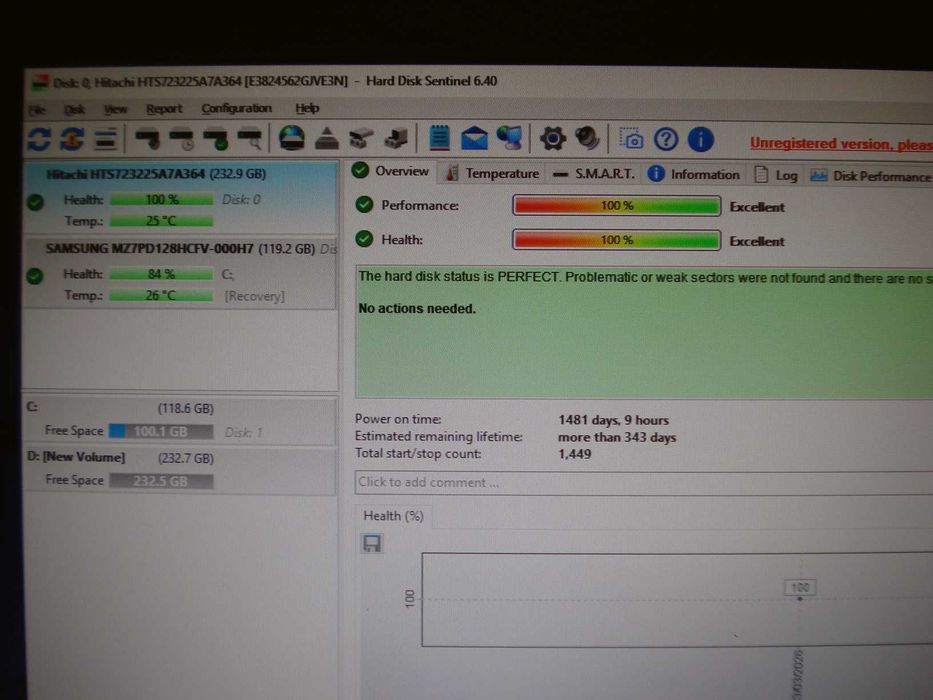Click the disk icon with magnifier
933x700 pixels.
tap(250, 139)
